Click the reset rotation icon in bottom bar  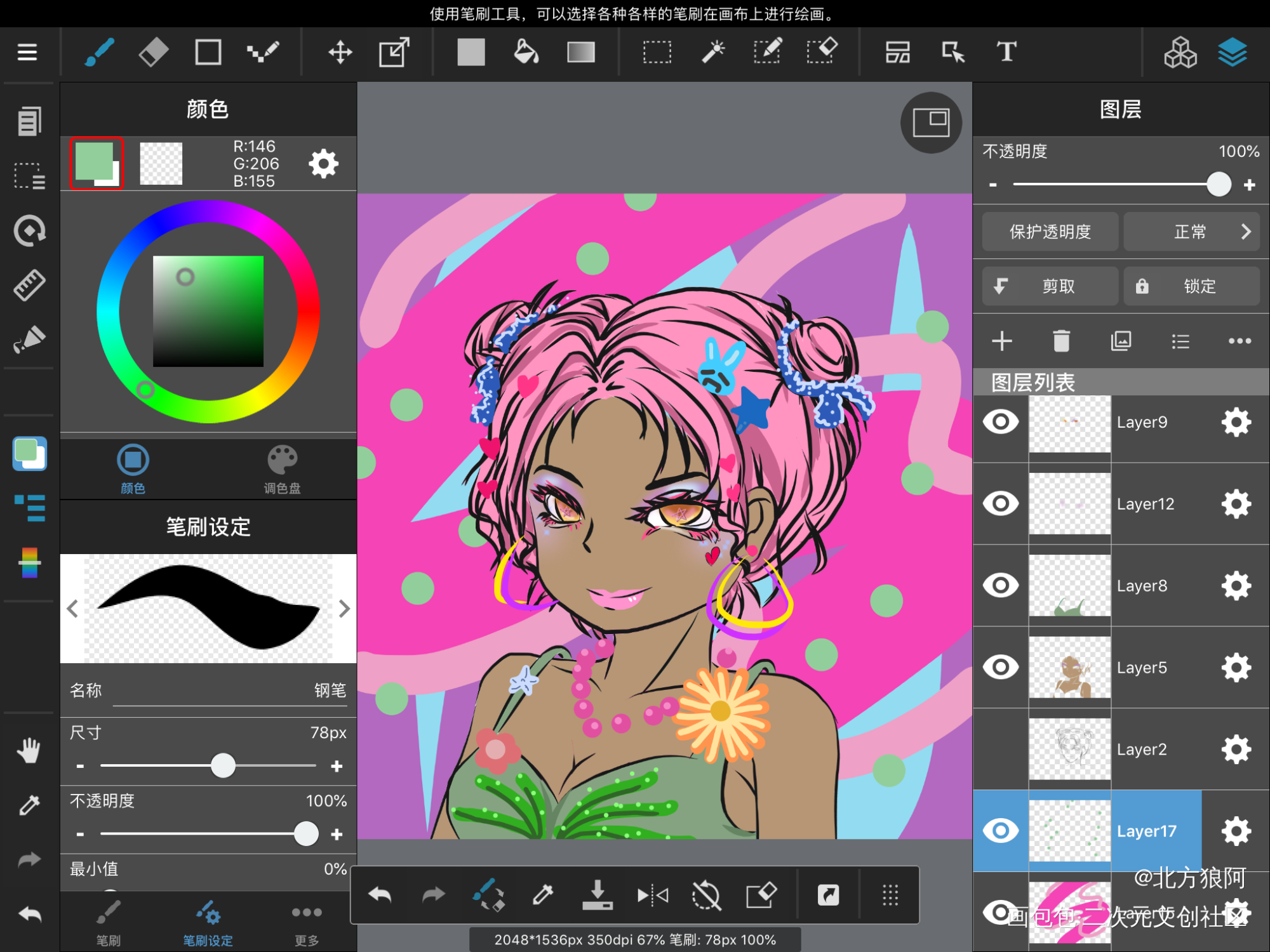pos(706,896)
